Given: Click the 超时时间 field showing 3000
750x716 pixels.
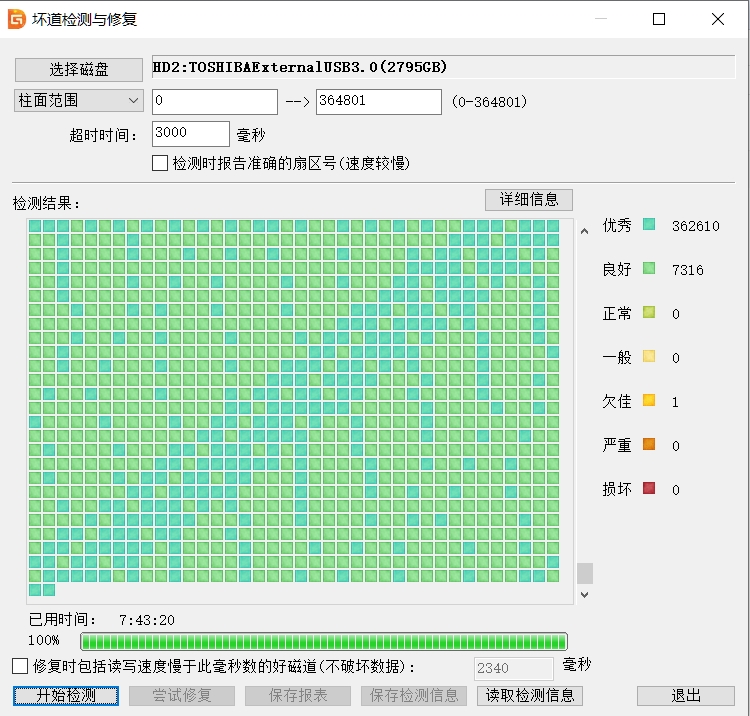Looking at the screenshot, I should click(x=191, y=133).
